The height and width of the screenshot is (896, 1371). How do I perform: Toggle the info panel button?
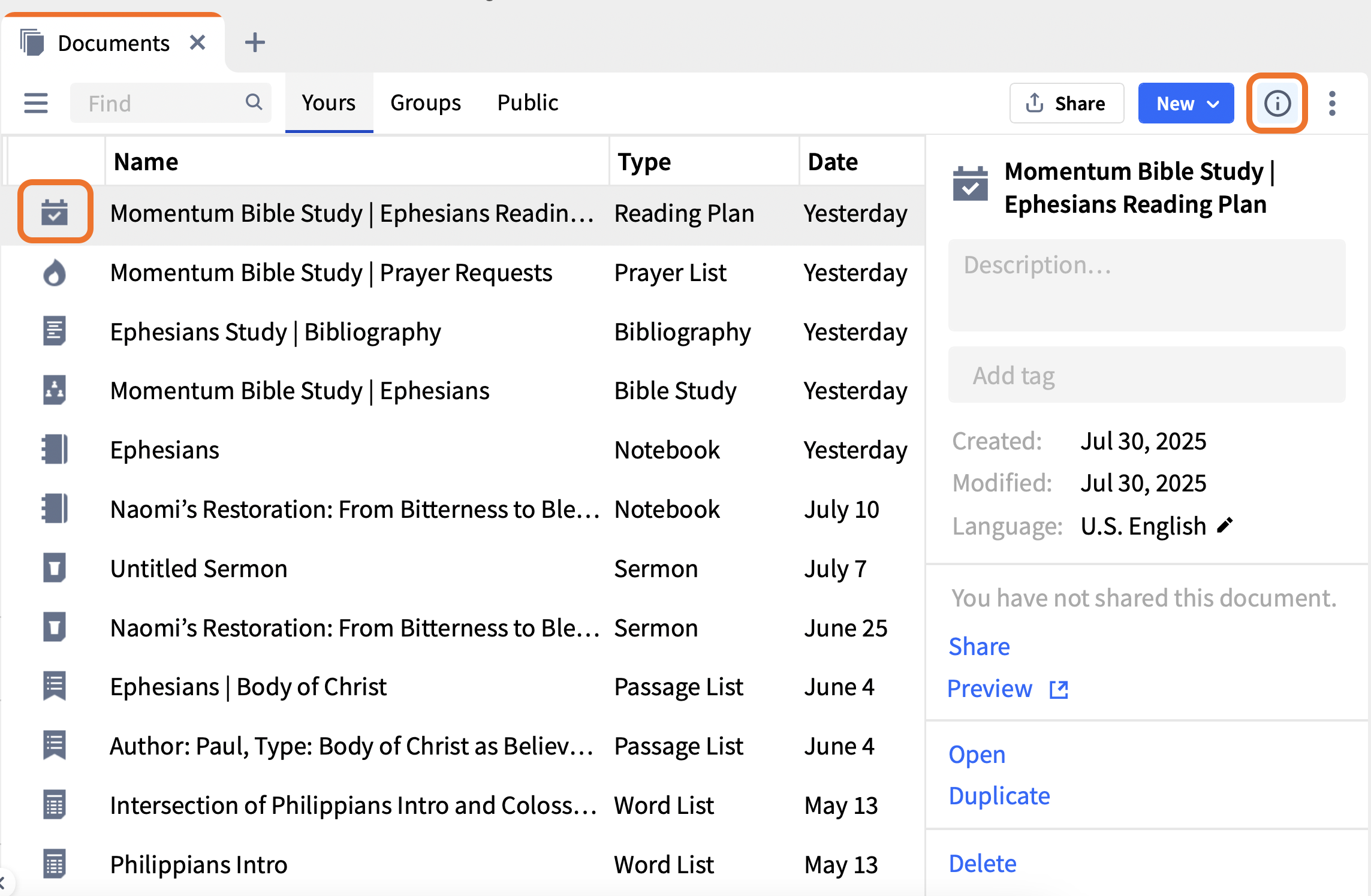[x=1277, y=103]
